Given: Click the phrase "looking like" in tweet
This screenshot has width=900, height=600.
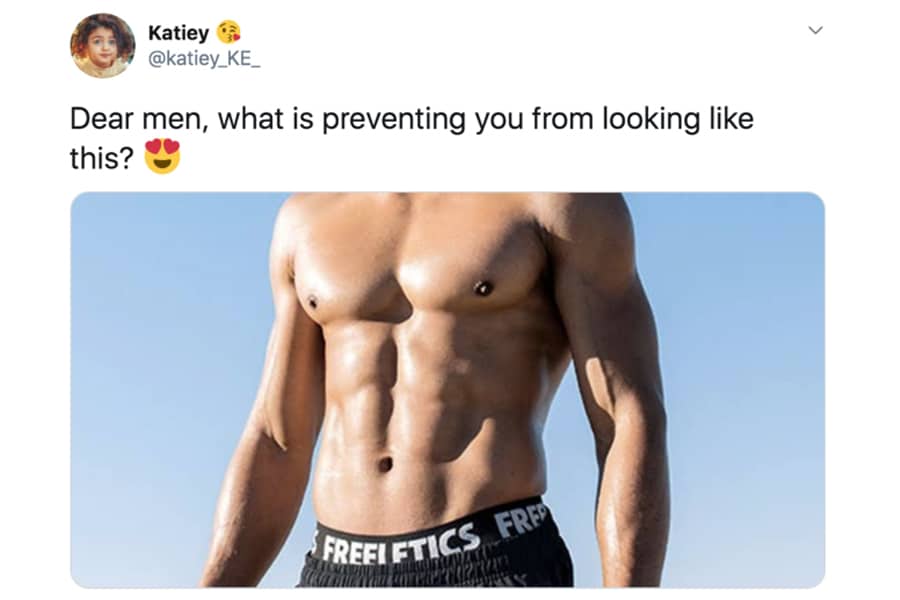Looking at the screenshot, I should (678, 119).
